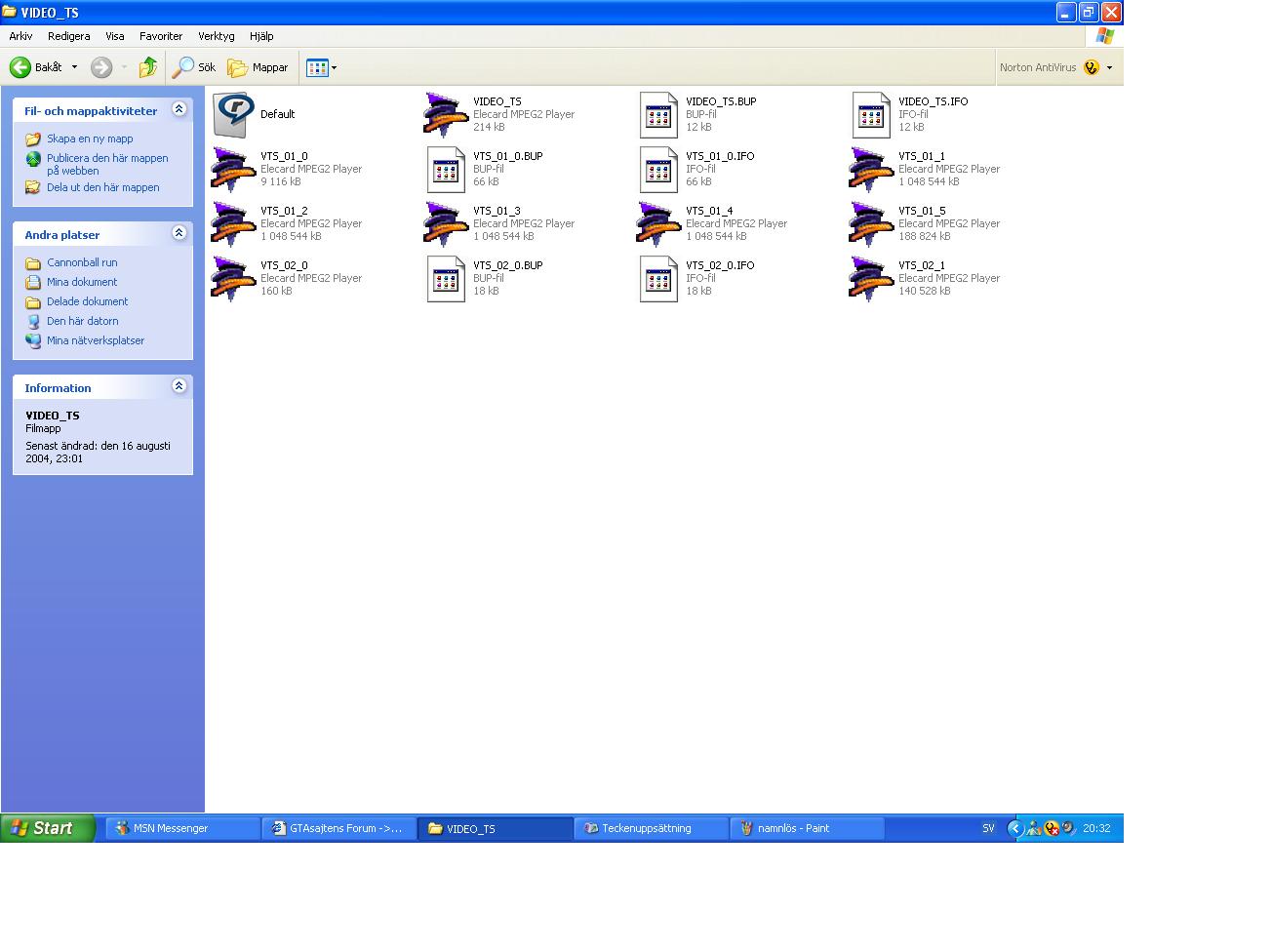
Task: Click the Norton AntiVirus toolbar icon
Action: click(1092, 67)
